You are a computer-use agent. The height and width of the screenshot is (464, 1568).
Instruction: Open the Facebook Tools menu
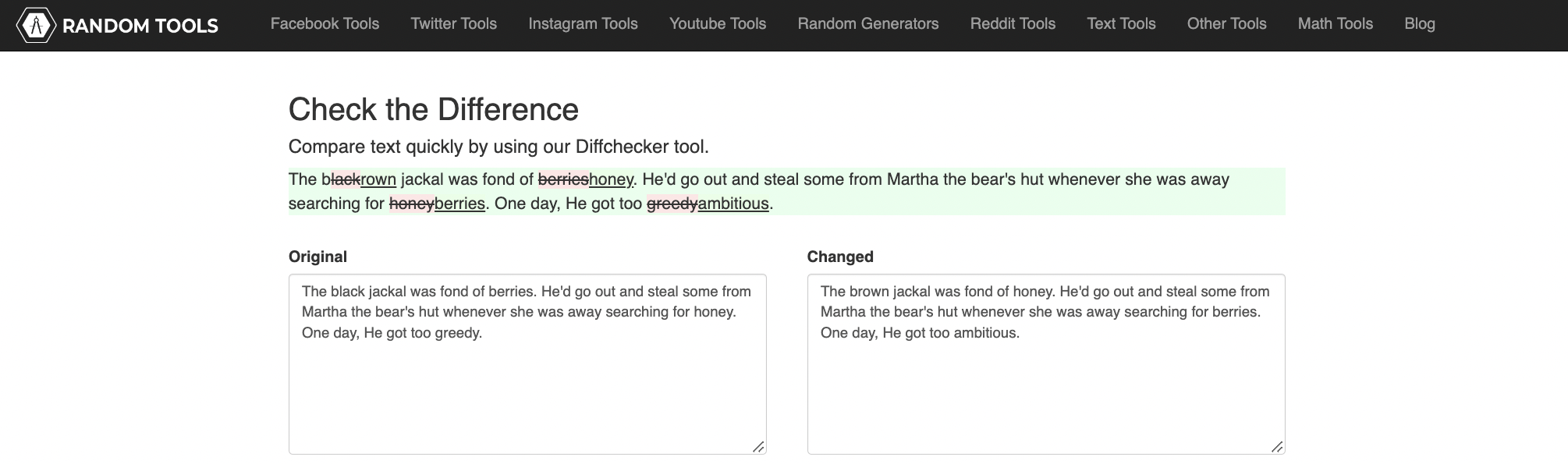pyautogui.click(x=325, y=24)
